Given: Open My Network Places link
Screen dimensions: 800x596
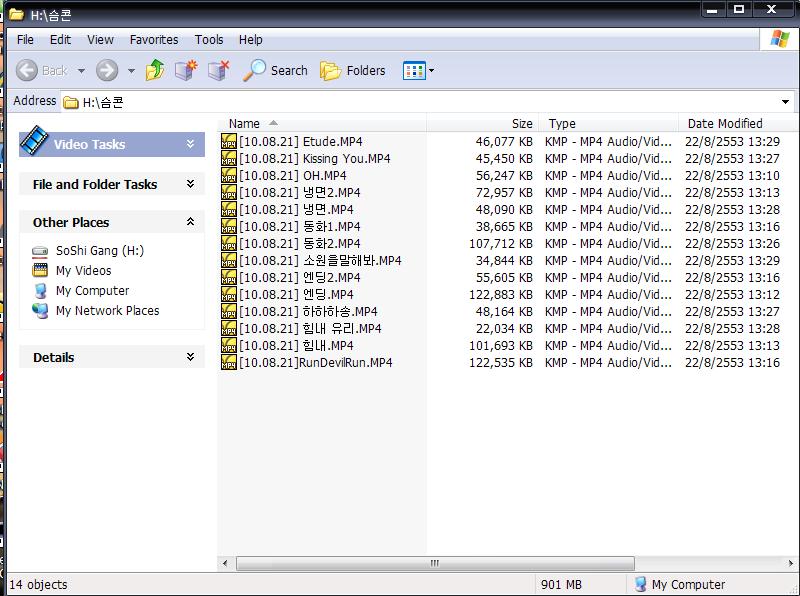Looking at the screenshot, I should pyautogui.click(x=108, y=310).
